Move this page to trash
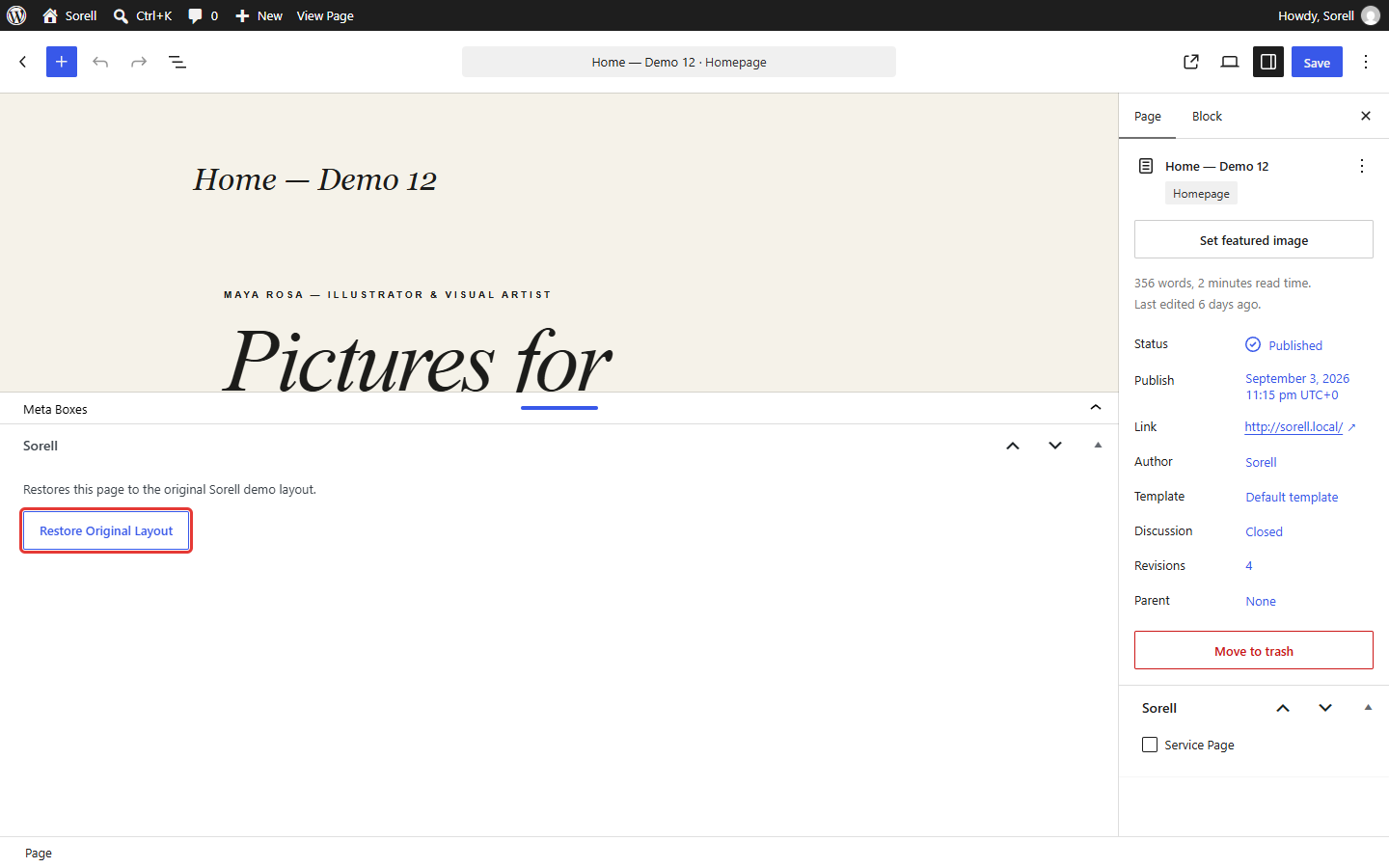 click(x=1254, y=651)
